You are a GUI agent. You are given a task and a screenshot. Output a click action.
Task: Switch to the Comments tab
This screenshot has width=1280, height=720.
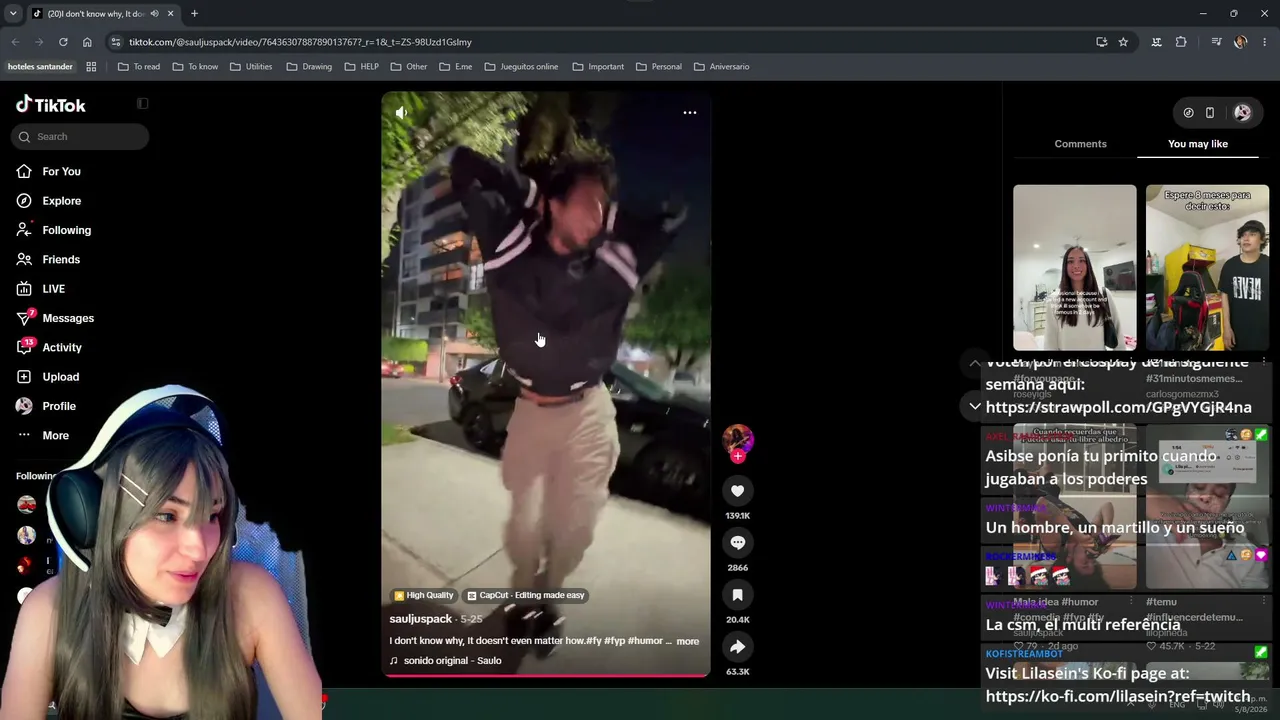[1080, 144]
